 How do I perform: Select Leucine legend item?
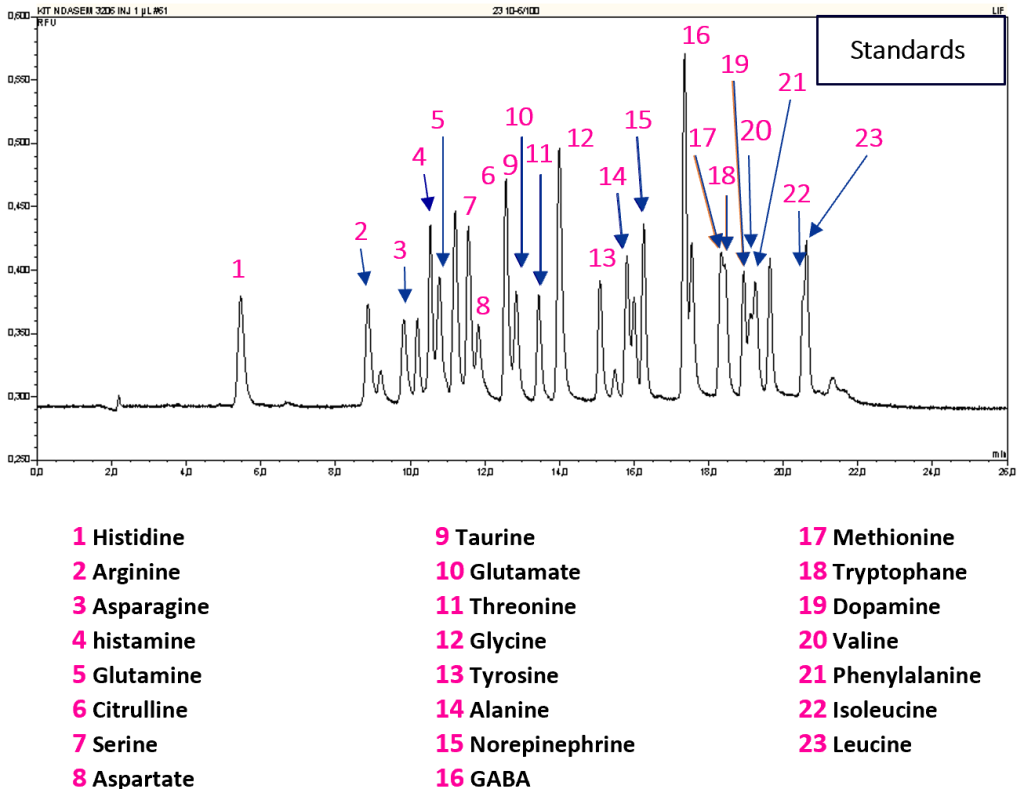pos(855,744)
